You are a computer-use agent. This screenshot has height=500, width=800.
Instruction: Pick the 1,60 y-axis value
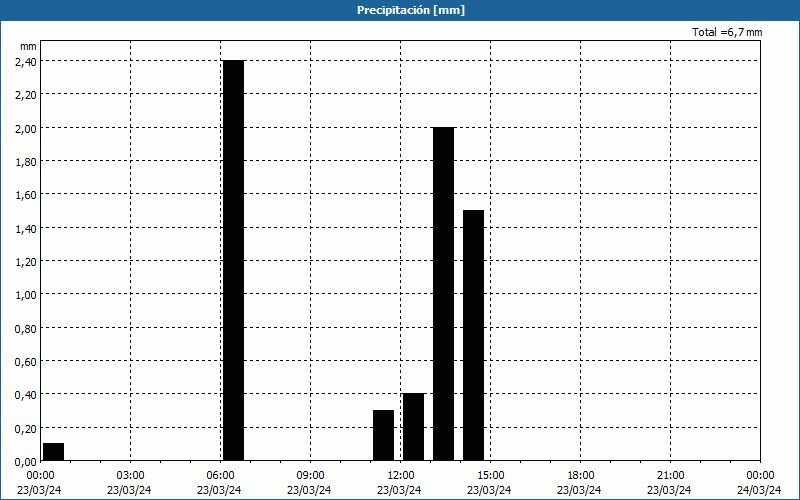click(26, 194)
